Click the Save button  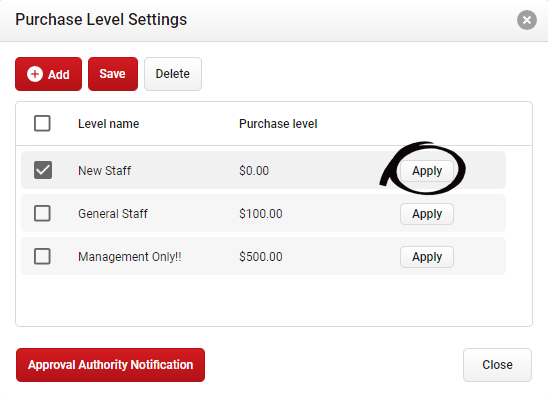point(113,74)
